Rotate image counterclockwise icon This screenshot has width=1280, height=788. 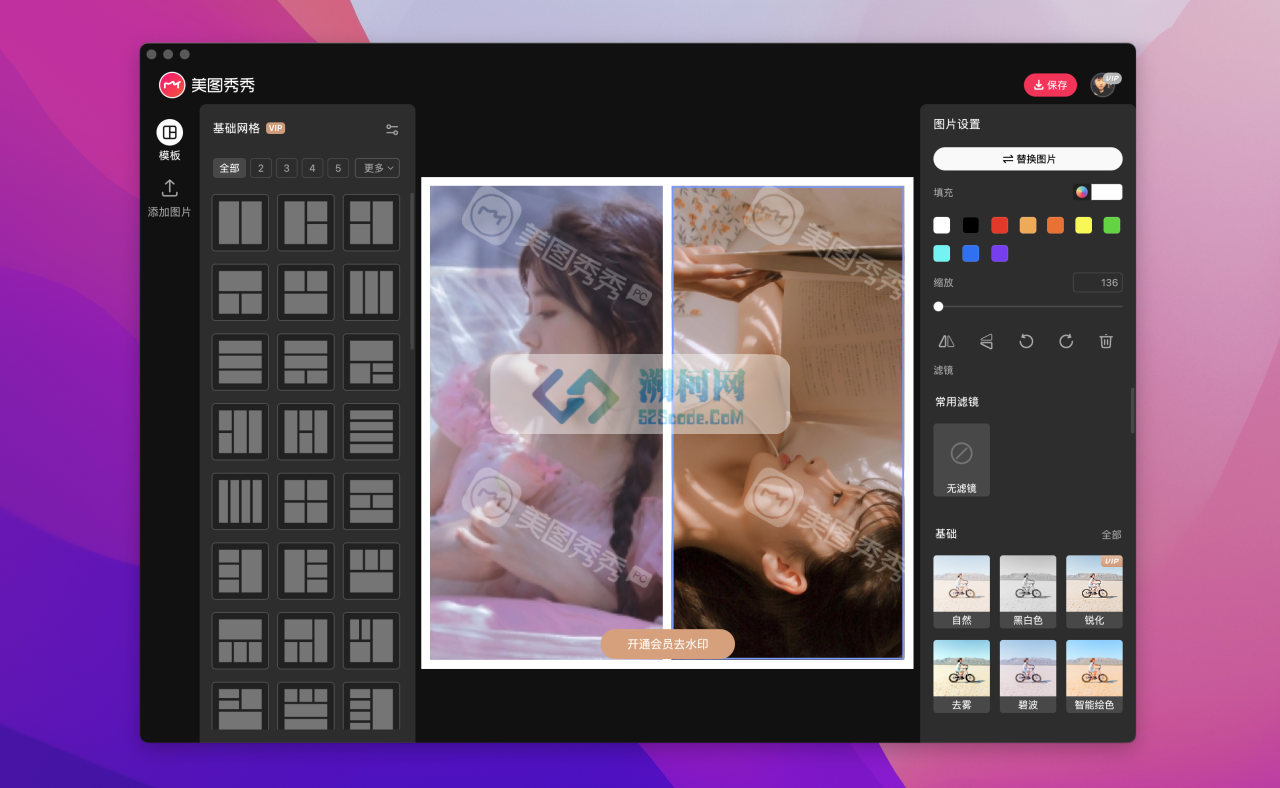1026,341
